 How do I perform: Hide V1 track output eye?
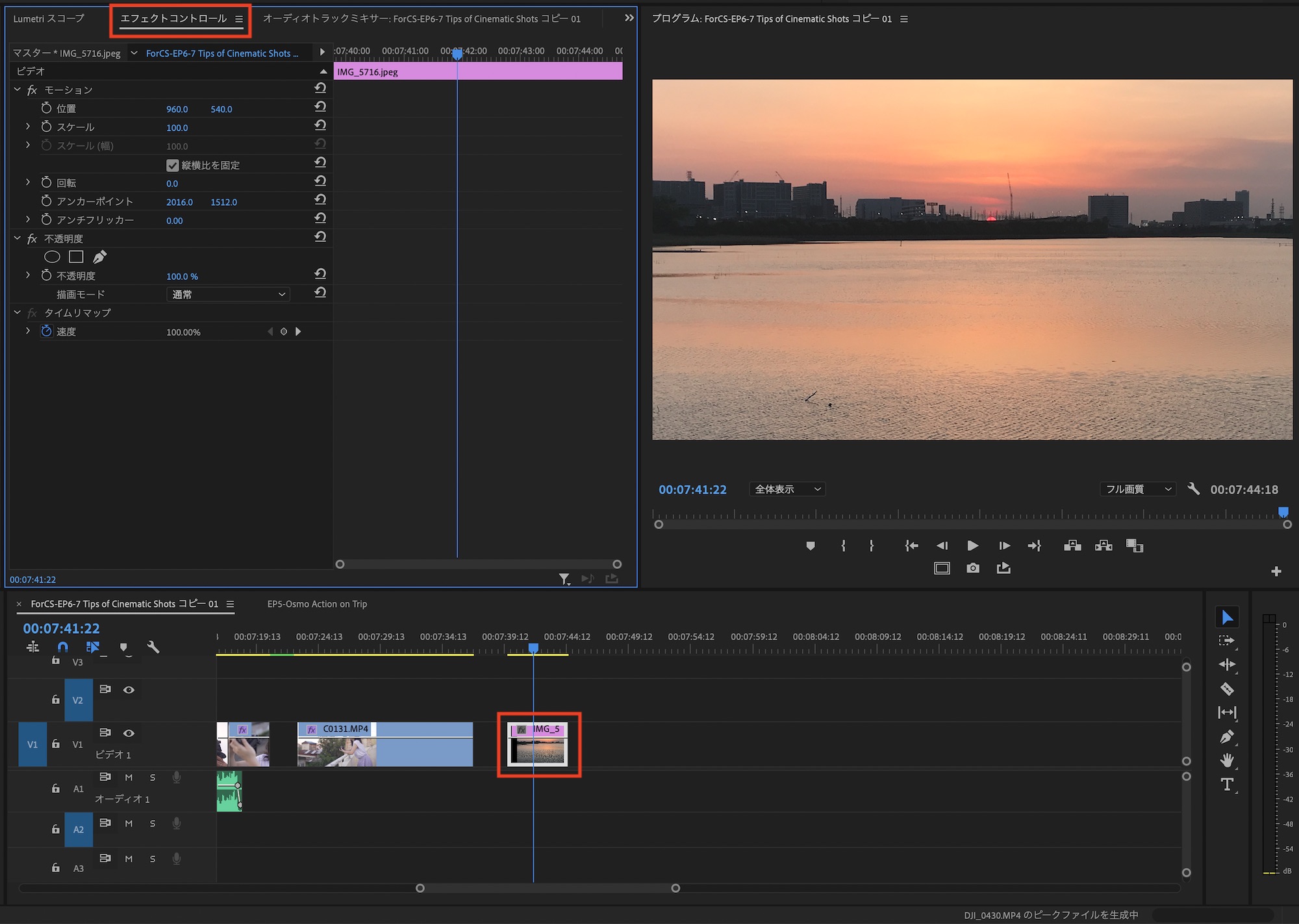[129, 733]
